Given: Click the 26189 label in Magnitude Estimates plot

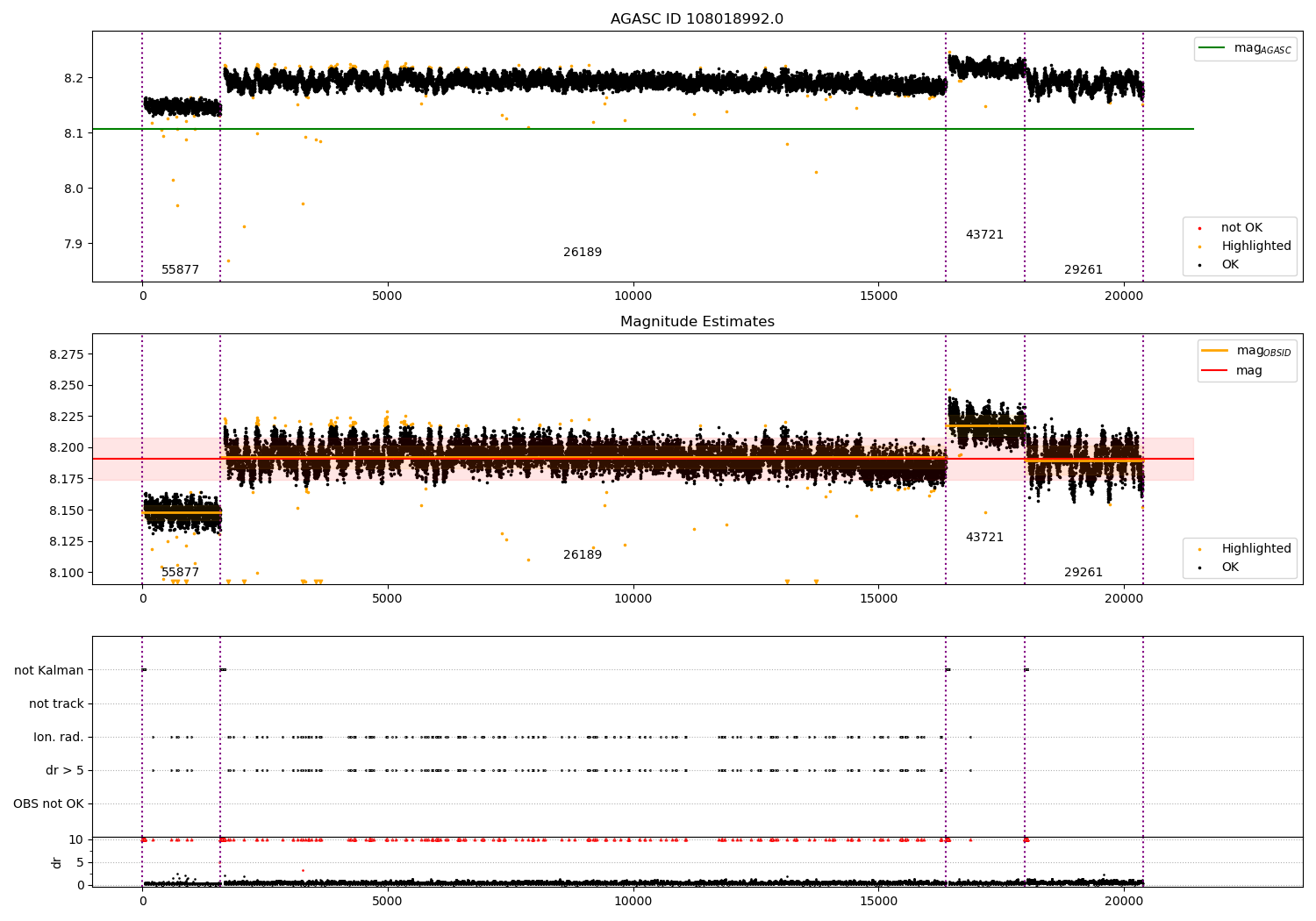Looking at the screenshot, I should 583,555.
